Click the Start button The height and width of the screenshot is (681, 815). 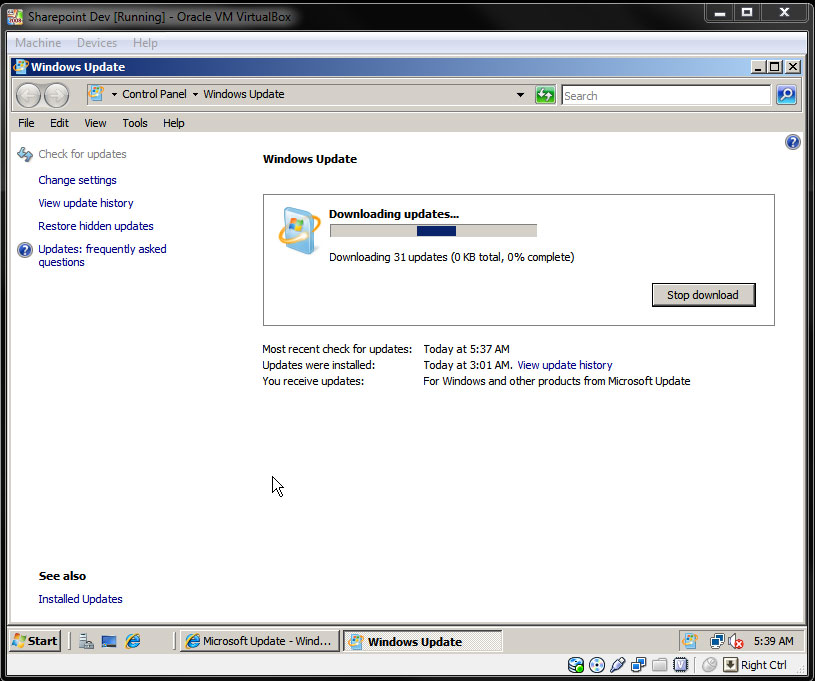click(35, 641)
